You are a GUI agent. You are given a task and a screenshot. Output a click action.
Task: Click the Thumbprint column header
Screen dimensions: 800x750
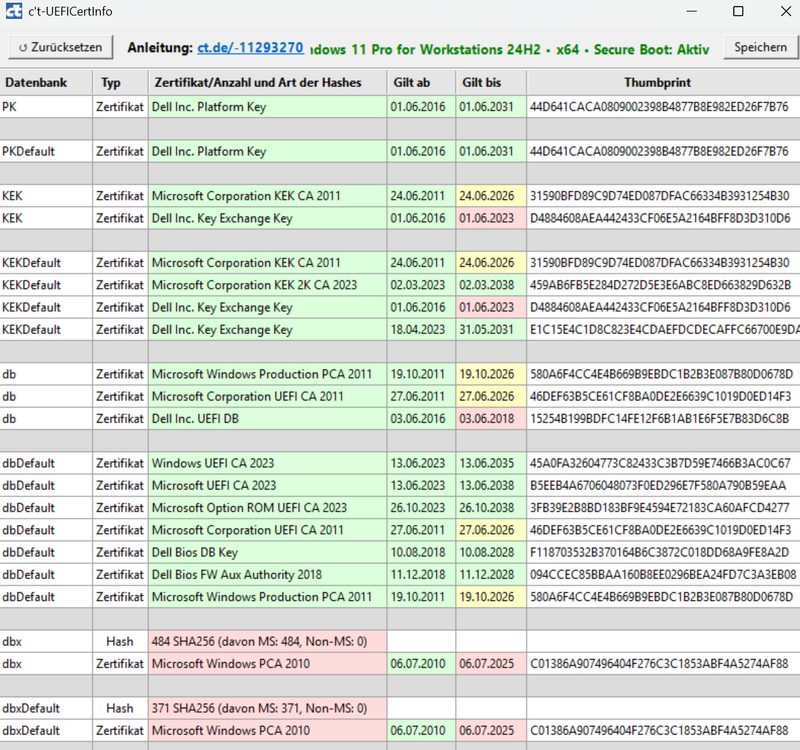[x=663, y=83]
